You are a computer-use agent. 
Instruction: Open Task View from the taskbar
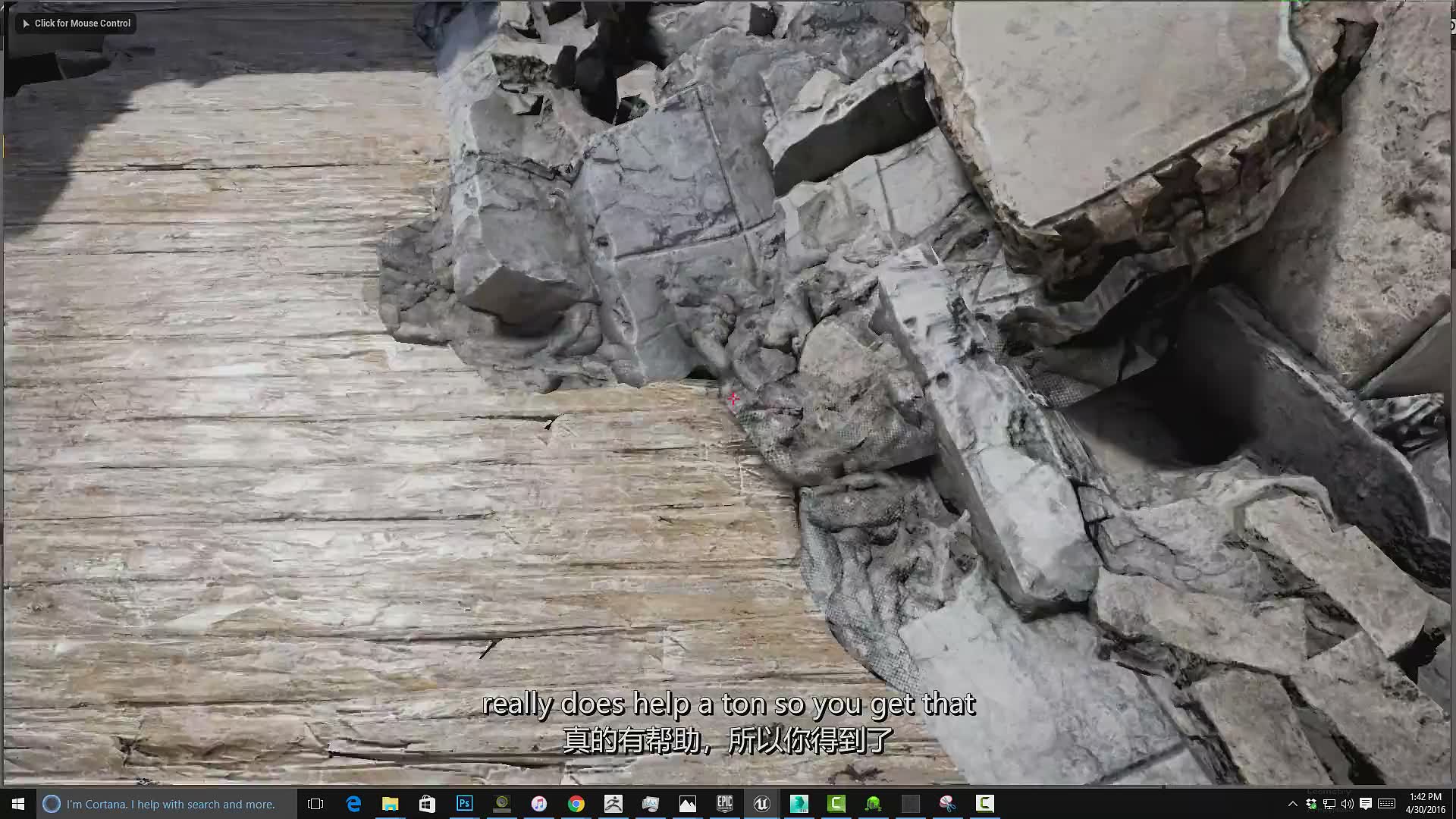tap(315, 804)
